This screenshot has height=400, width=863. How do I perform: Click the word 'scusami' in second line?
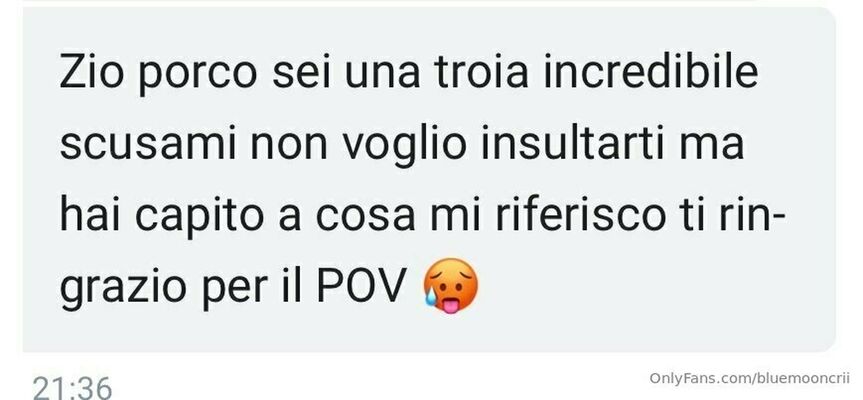pyautogui.click(x=148, y=144)
